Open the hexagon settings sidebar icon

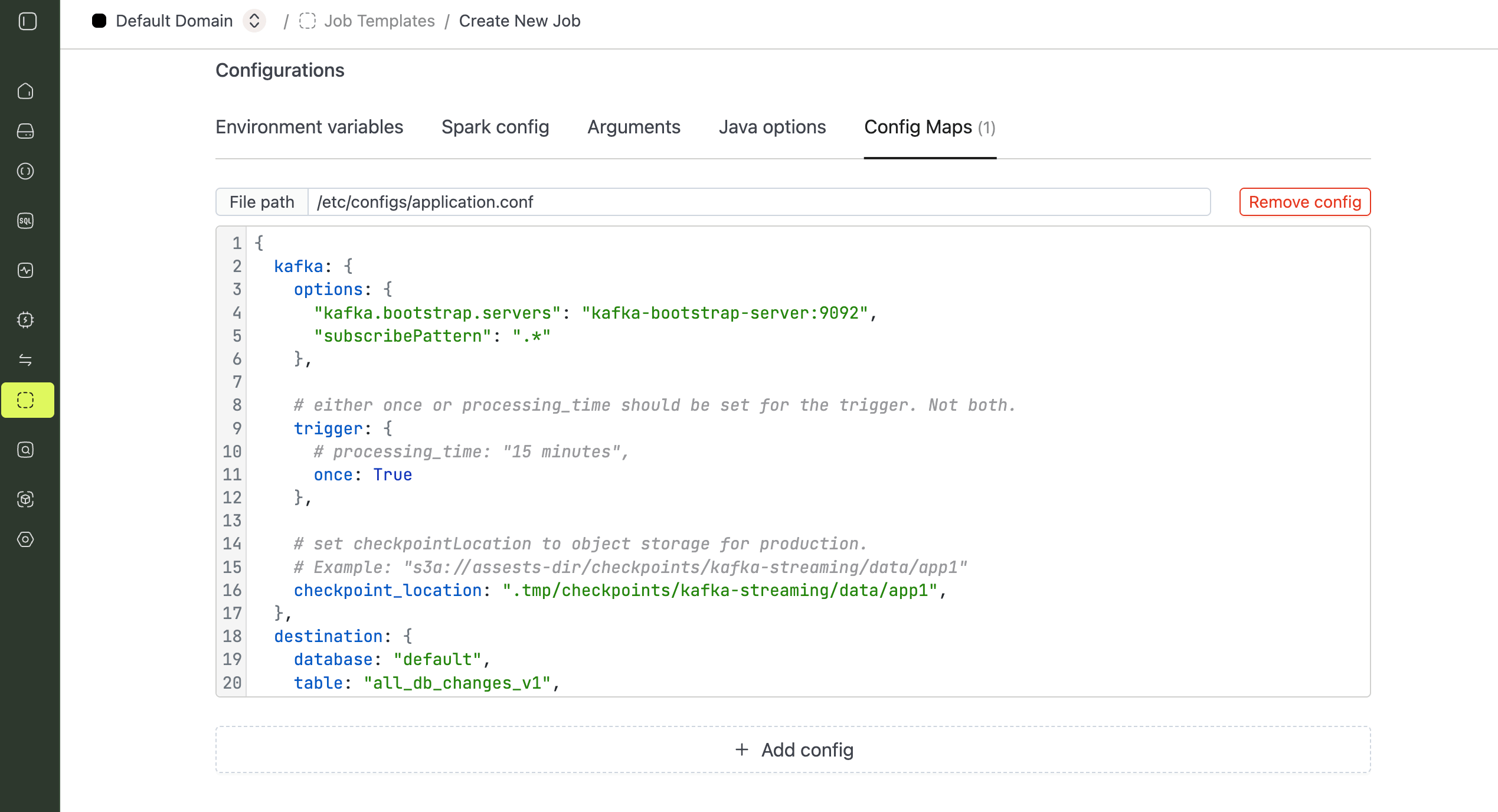tap(25, 539)
